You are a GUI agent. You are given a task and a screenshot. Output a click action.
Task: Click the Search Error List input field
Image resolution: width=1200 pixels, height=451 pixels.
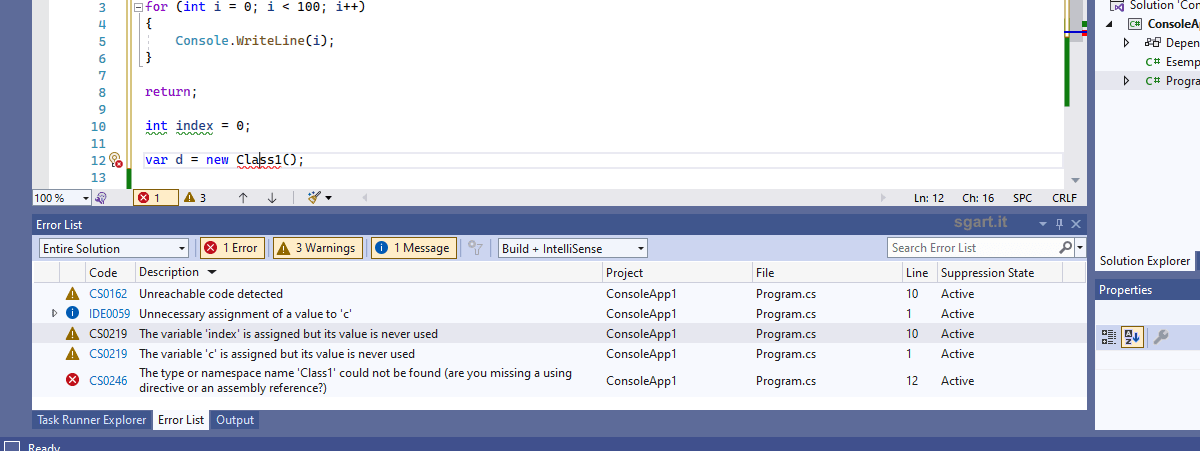tap(971, 248)
